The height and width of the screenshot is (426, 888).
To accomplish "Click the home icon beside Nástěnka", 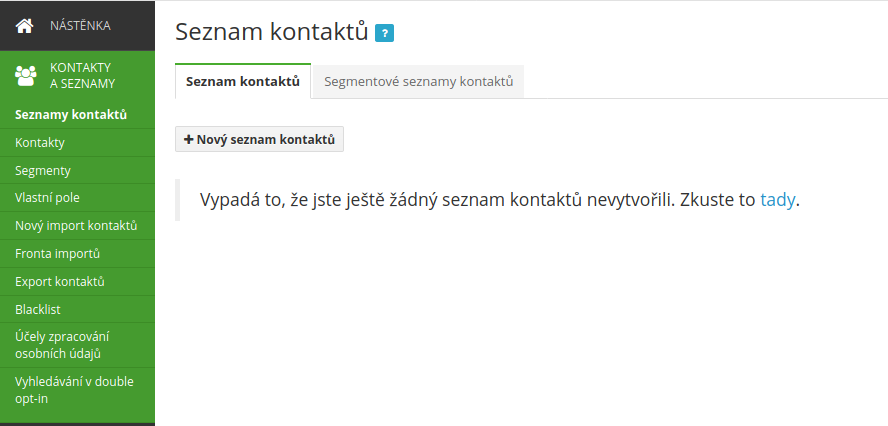I will click(x=24, y=25).
